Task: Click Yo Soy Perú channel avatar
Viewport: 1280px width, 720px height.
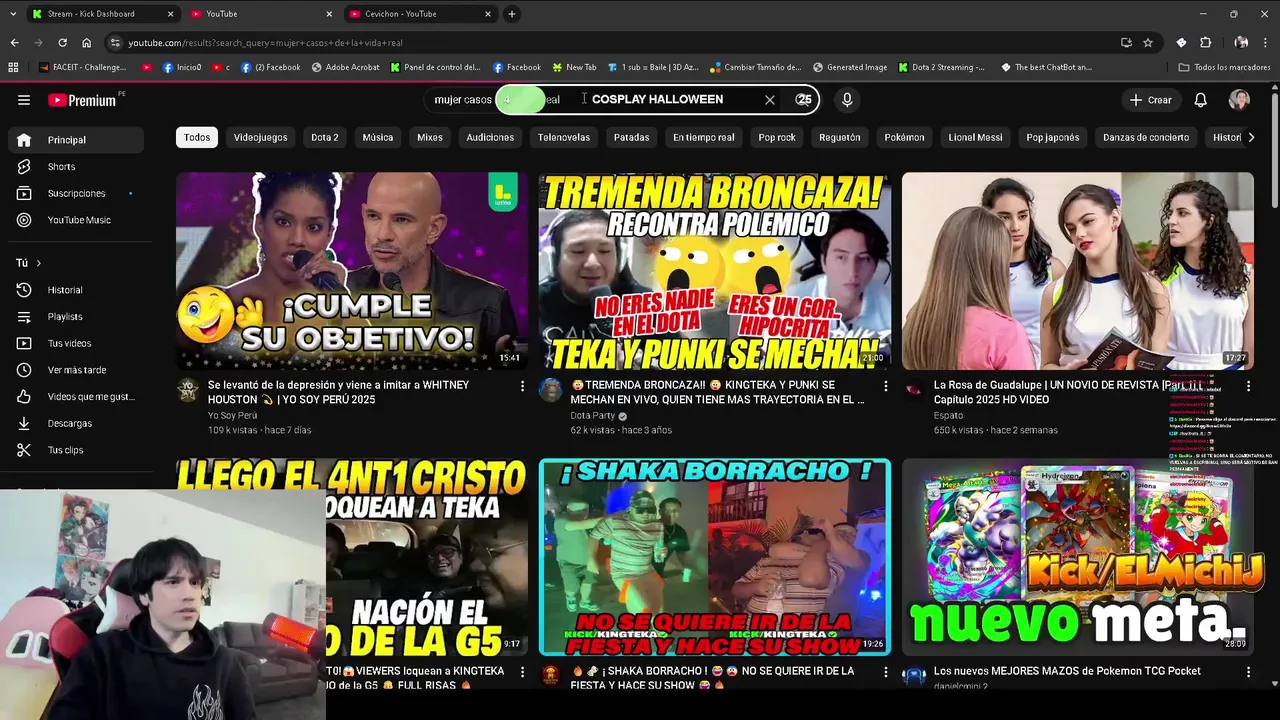Action: point(188,390)
